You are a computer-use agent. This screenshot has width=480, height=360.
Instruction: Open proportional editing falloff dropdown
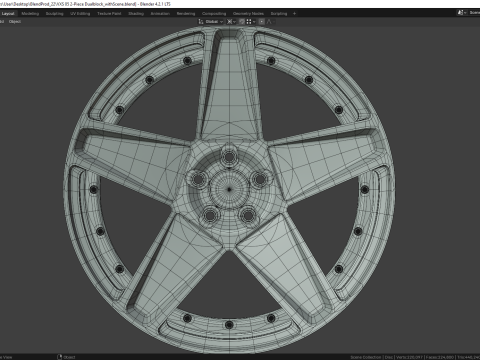point(270,22)
